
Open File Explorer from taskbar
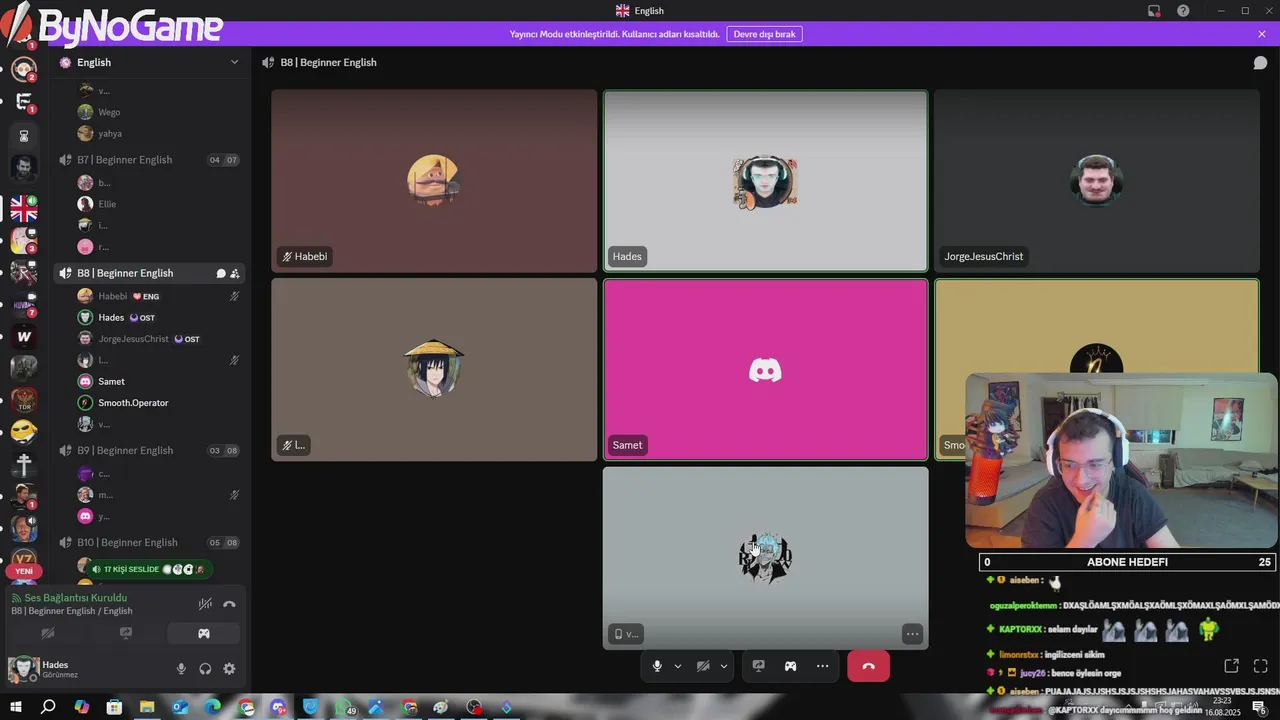point(147,707)
